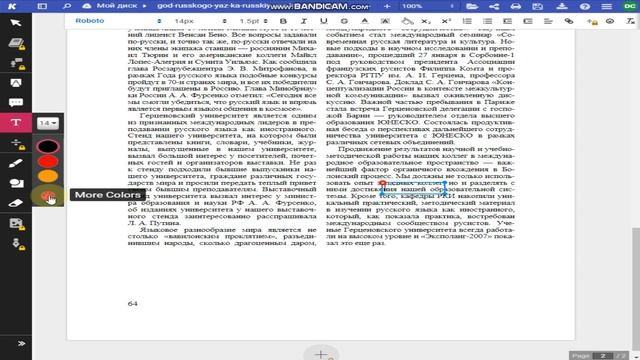
Task: Click the share icon
Action: [494, 6]
